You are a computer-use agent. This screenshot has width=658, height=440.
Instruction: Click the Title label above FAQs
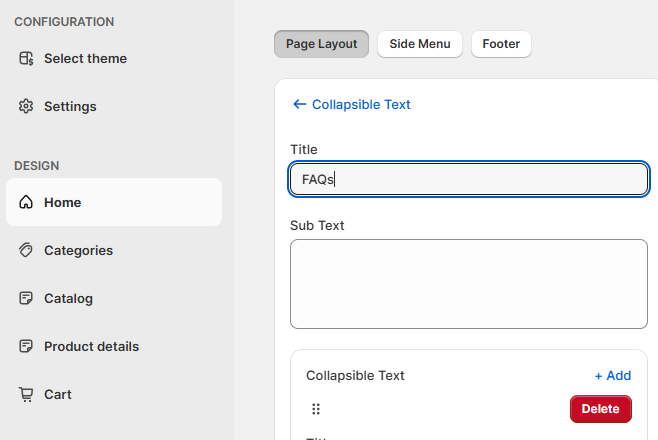[304, 149]
